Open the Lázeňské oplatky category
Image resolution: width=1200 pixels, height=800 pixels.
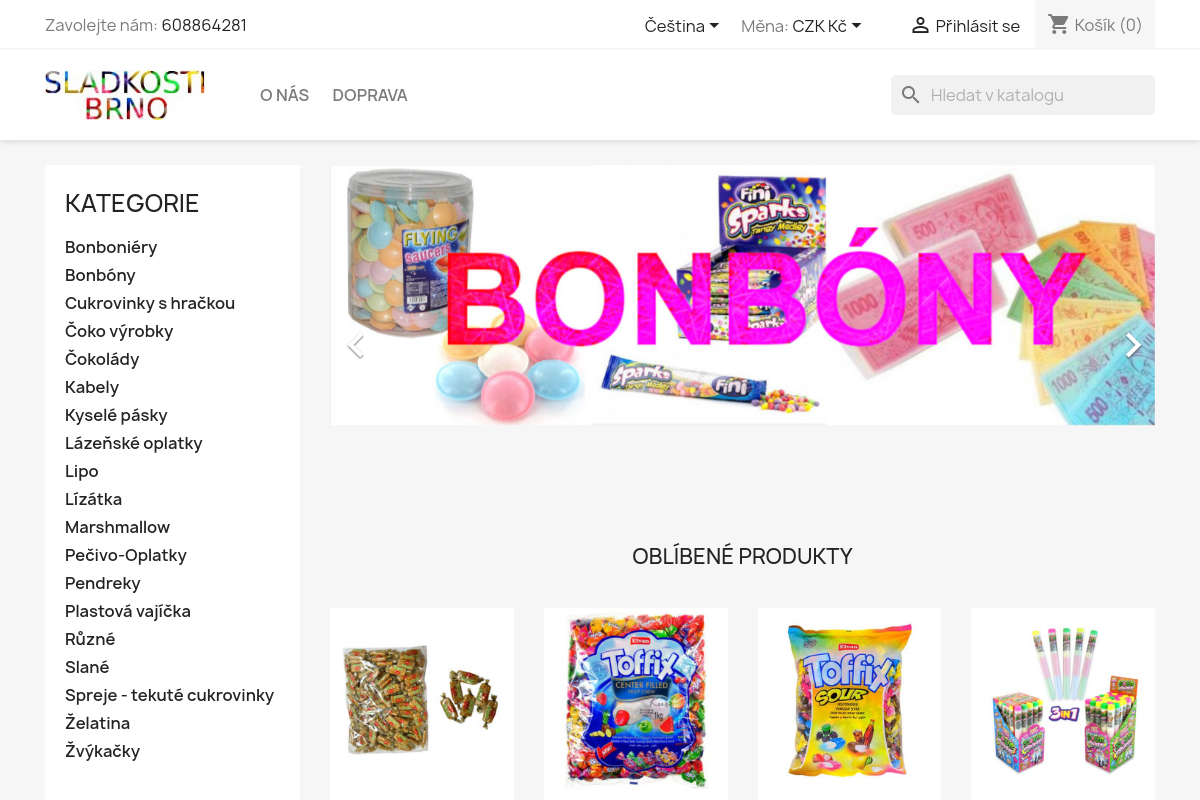coord(134,443)
